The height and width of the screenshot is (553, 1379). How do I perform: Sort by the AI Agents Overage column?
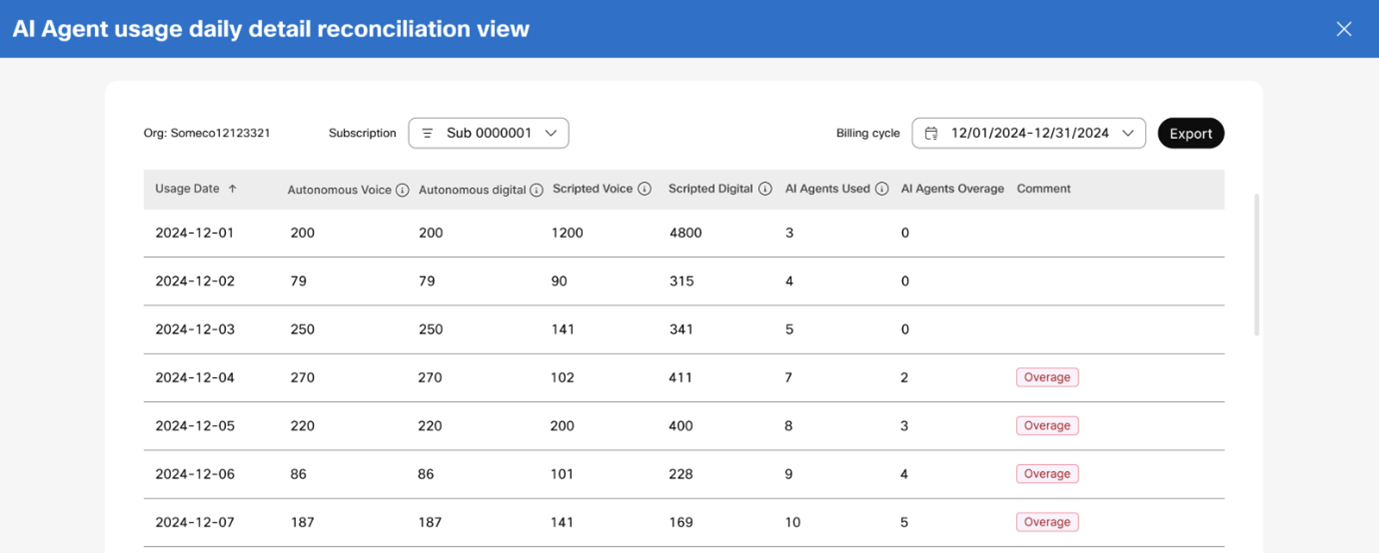(952, 189)
